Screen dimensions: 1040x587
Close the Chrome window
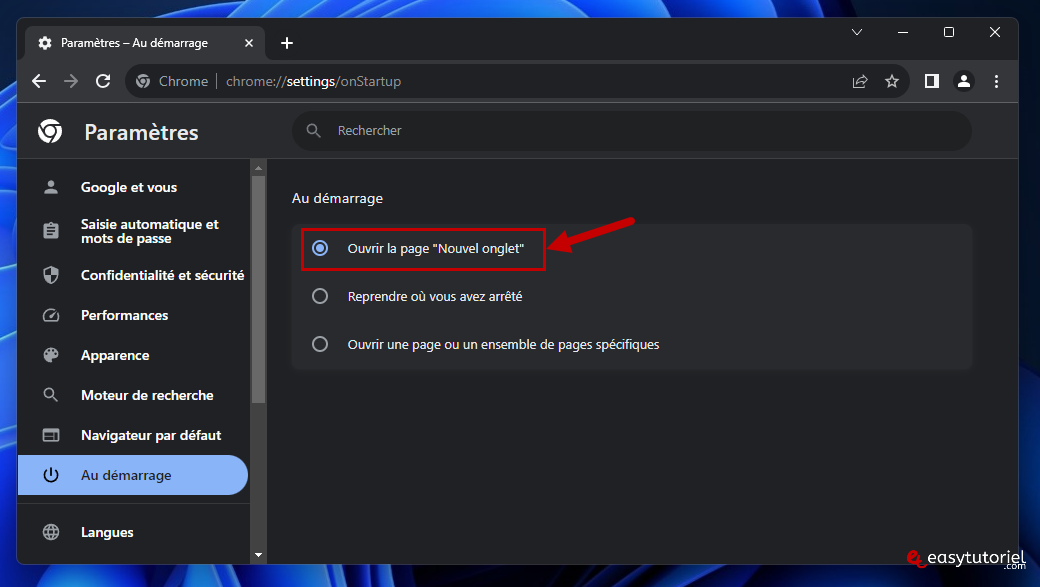point(995,32)
